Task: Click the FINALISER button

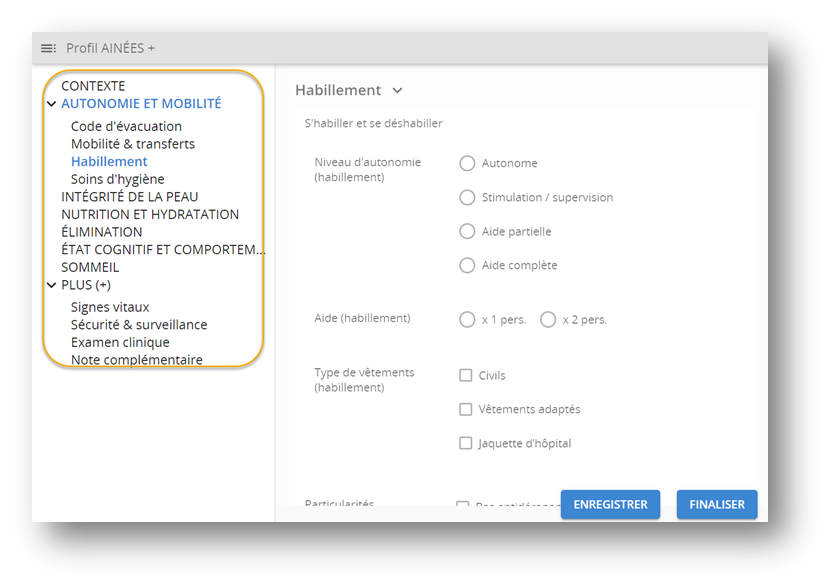Action: coord(716,505)
